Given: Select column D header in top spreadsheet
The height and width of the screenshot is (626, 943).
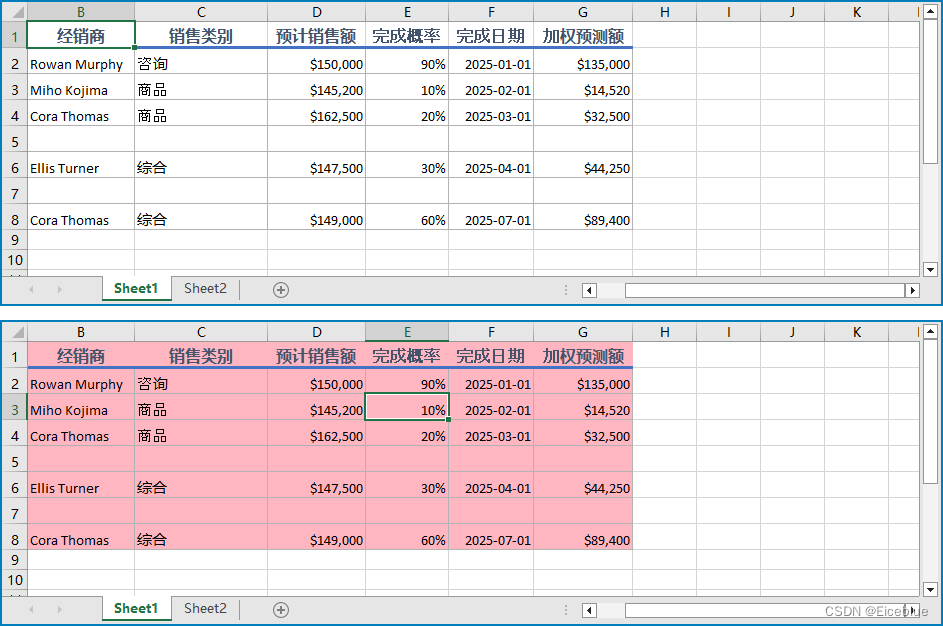Looking at the screenshot, I should tap(316, 12).
